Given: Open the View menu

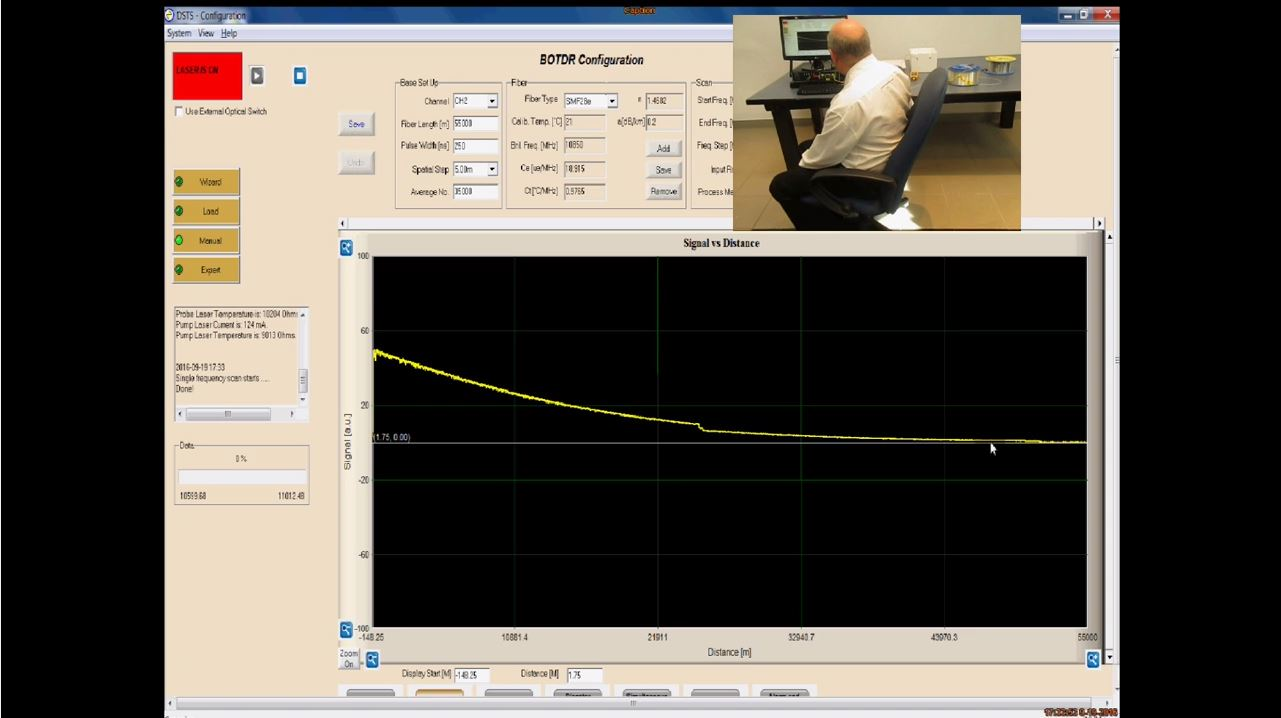Looking at the screenshot, I should 206,33.
